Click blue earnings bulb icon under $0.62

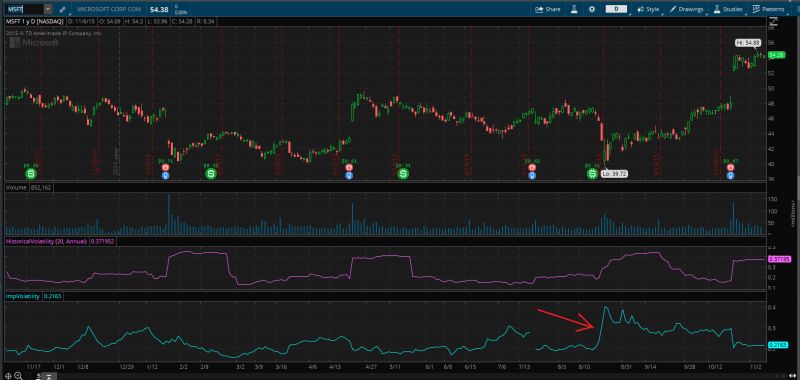point(532,175)
